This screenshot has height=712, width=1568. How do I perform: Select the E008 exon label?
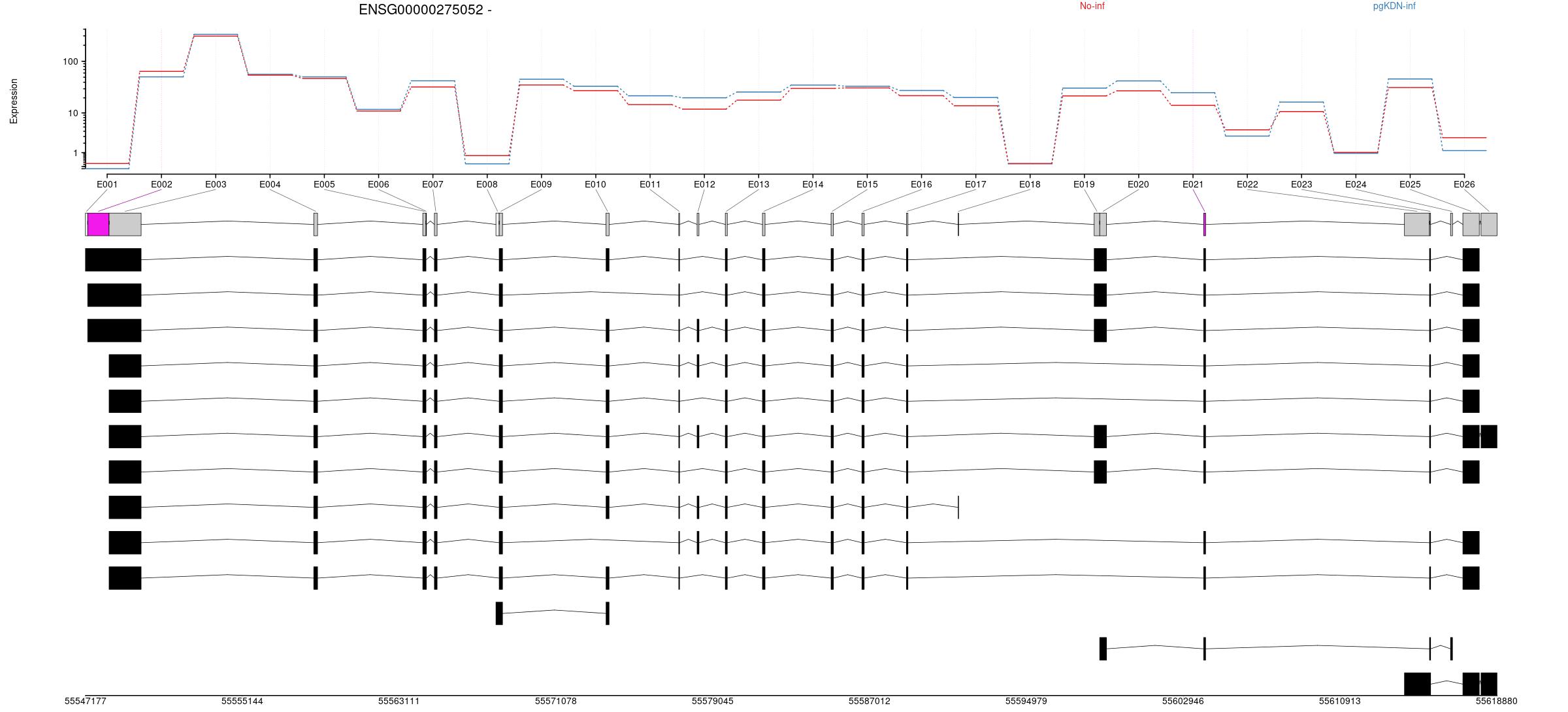(487, 184)
